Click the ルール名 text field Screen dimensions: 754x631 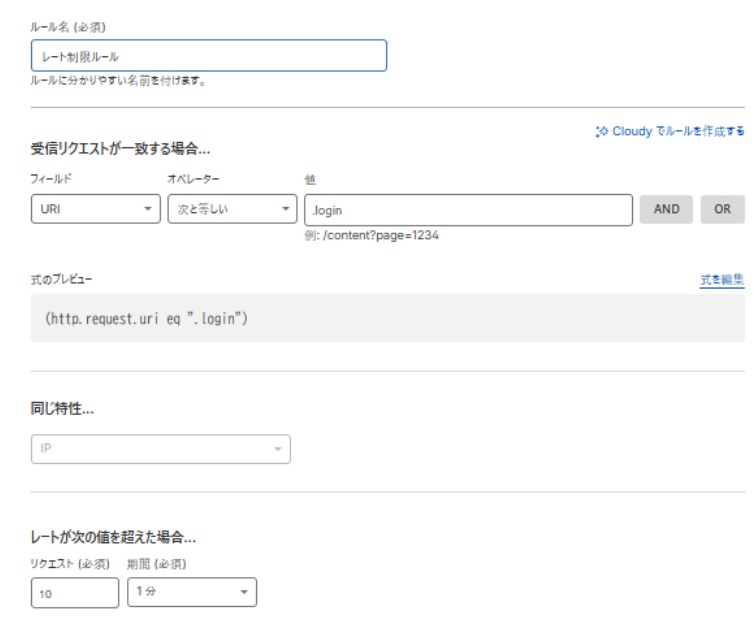pos(208,56)
